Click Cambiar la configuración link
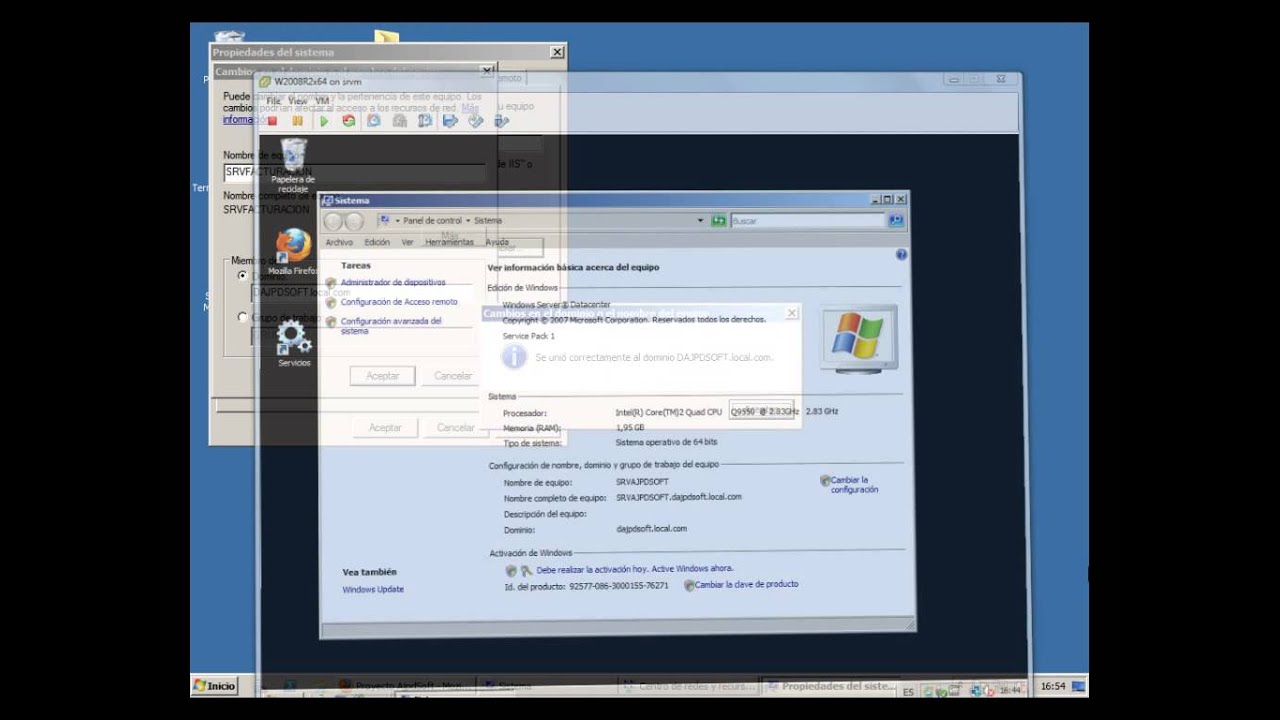The image size is (1280, 720). pos(855,485)
